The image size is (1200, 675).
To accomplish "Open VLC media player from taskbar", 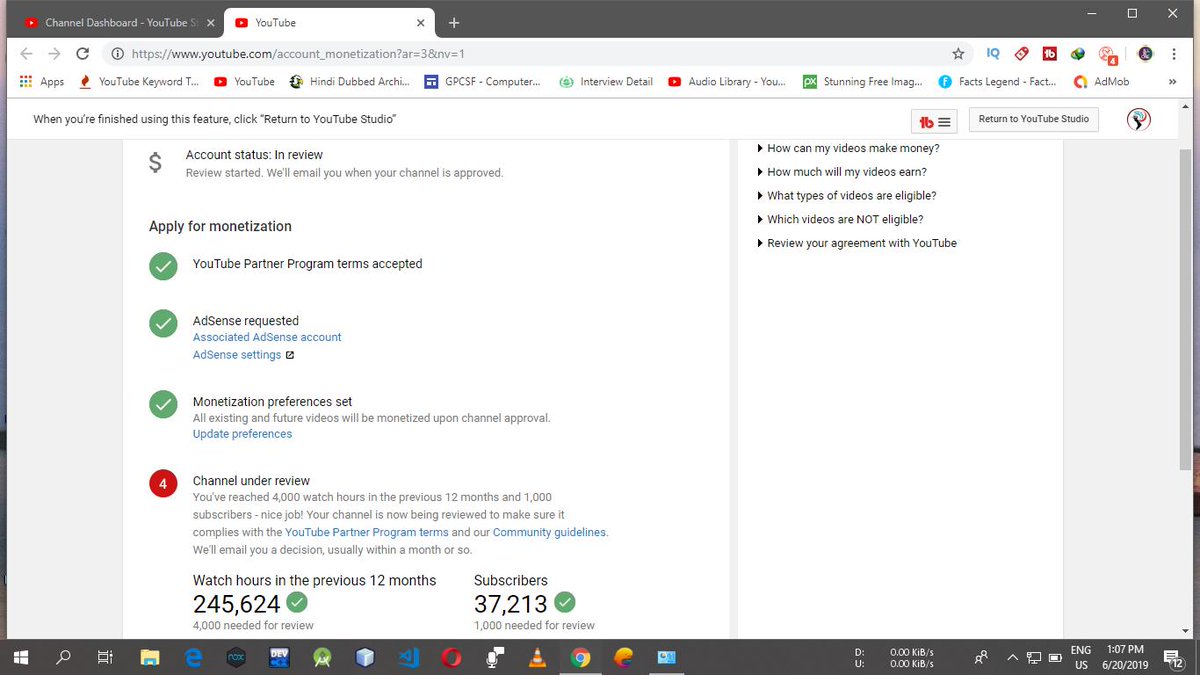I will point(538,657).
